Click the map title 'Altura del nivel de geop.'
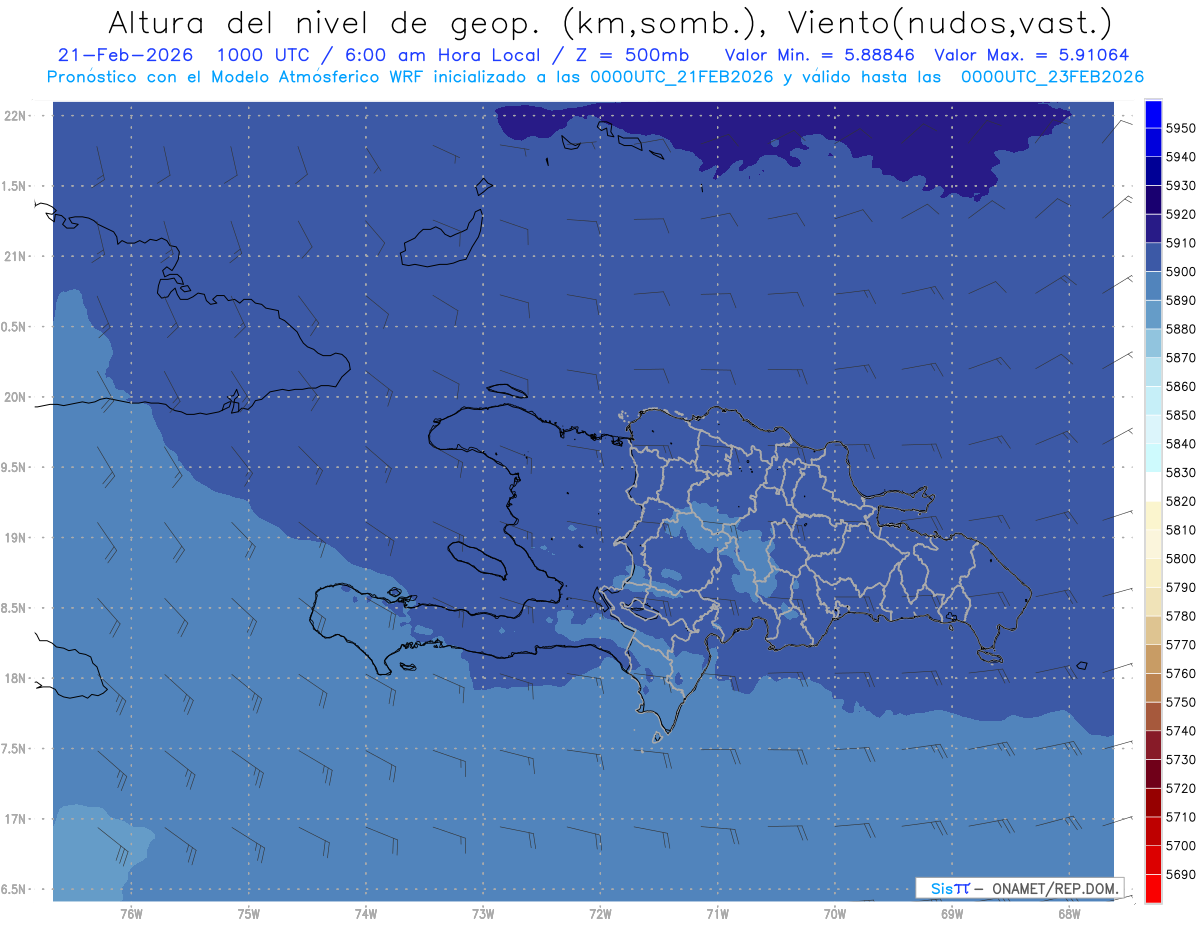The image size is (1200, 927). [326, 22]
